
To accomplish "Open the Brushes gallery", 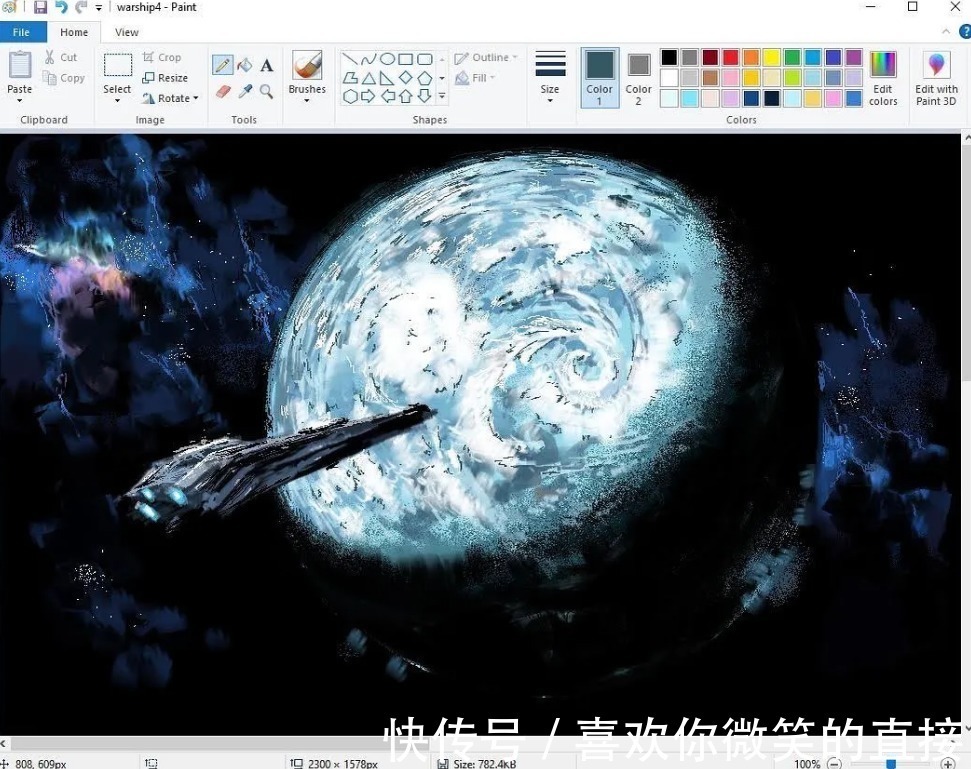I will coord(306,75).
